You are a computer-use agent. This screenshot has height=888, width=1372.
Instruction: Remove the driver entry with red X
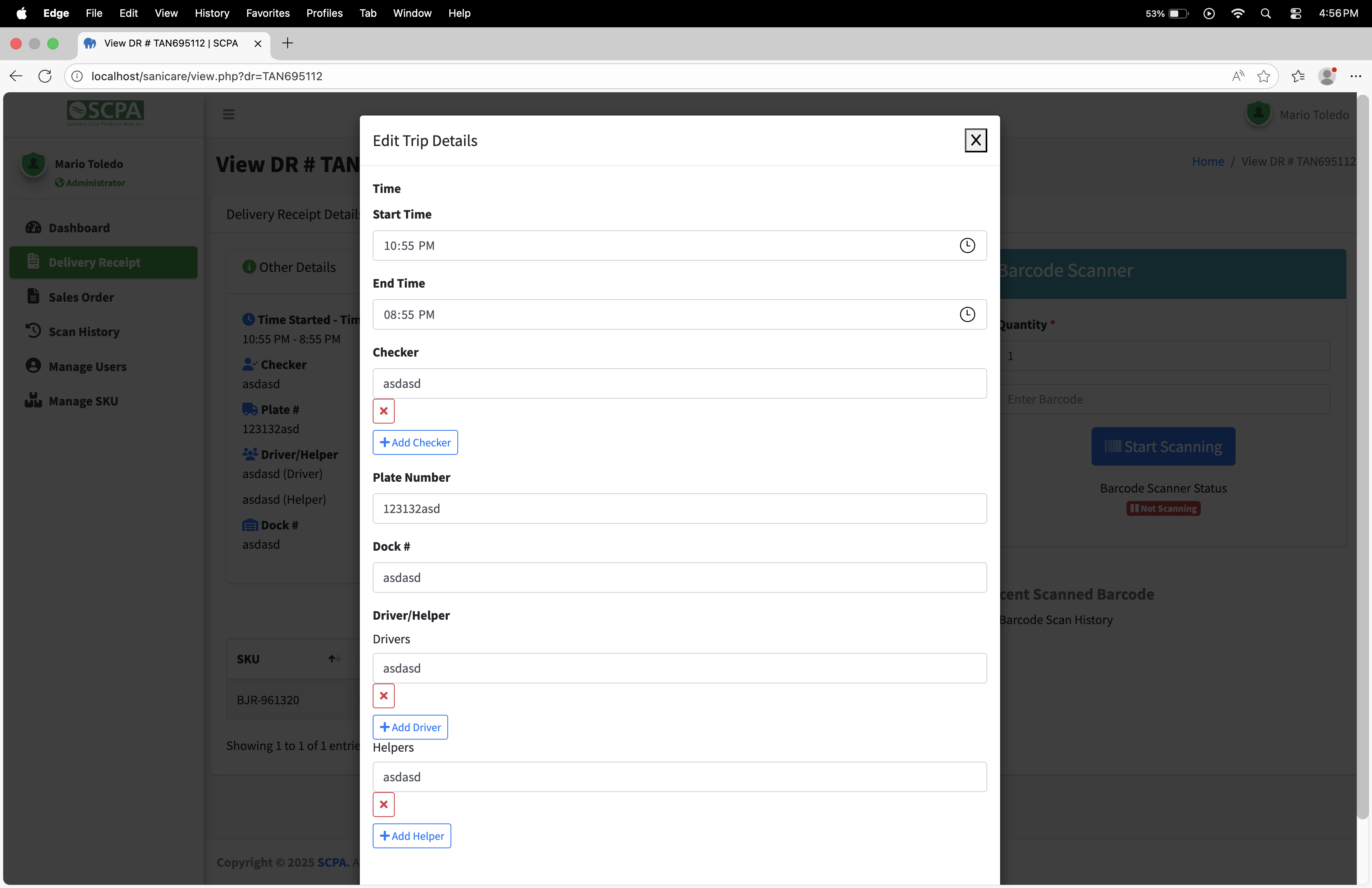[x=384, y=695]
